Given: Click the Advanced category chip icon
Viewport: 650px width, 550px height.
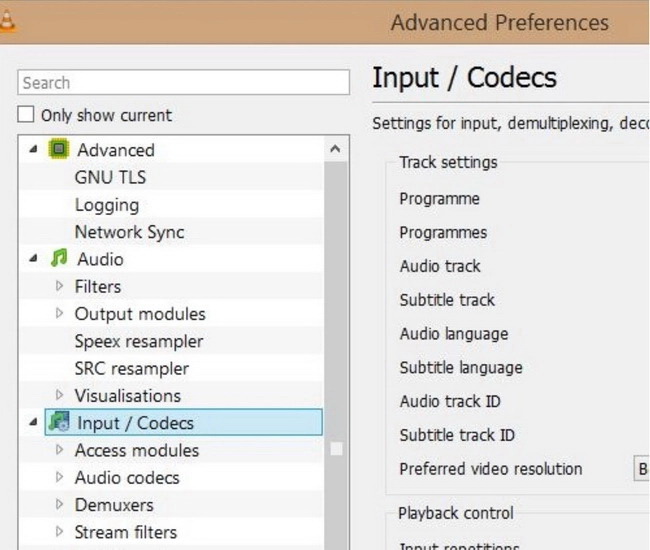Looking at the screenshot, I should pos(59,150).
